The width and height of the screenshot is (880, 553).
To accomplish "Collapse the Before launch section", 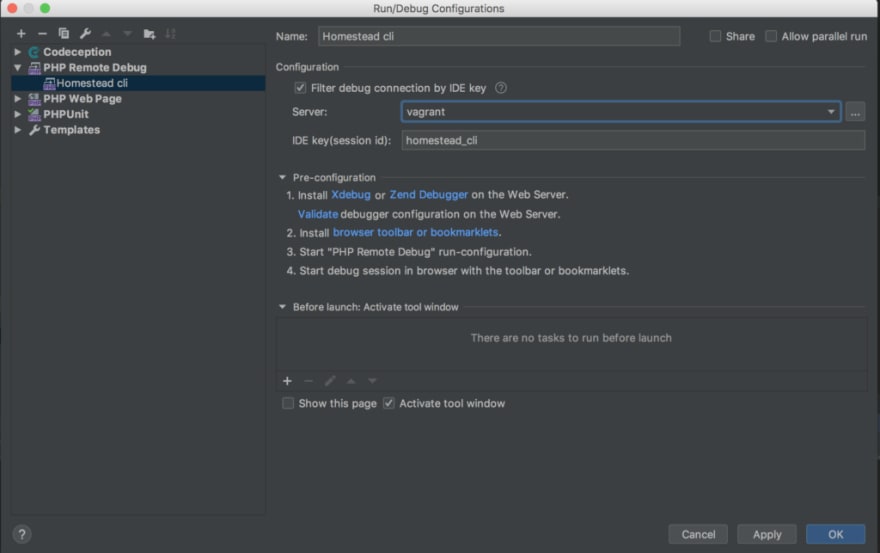I will click(x=282, y=307).
